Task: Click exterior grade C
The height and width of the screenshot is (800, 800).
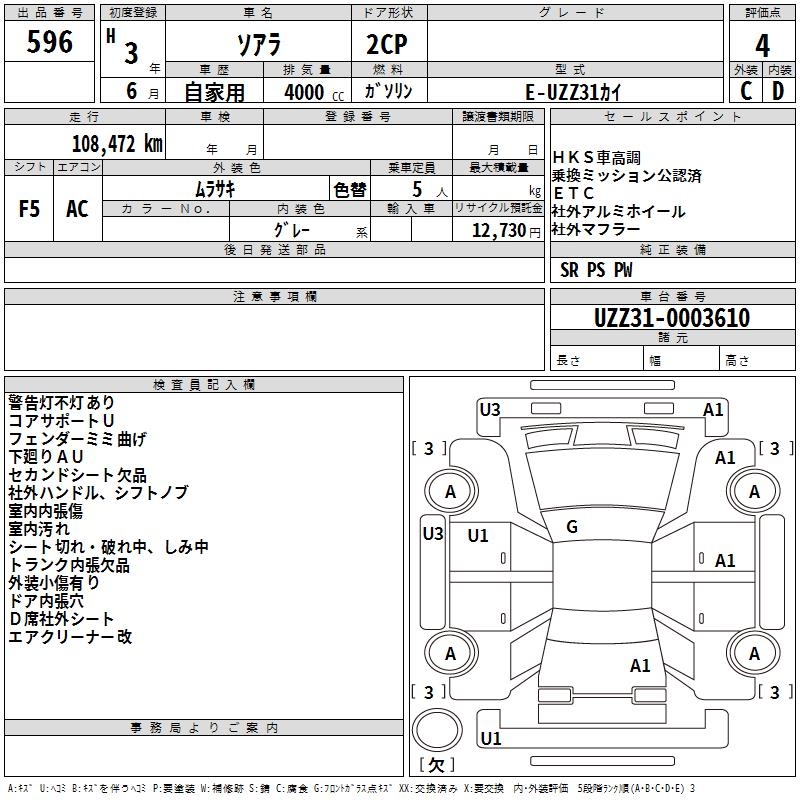Action: click(x=746, y=91)
